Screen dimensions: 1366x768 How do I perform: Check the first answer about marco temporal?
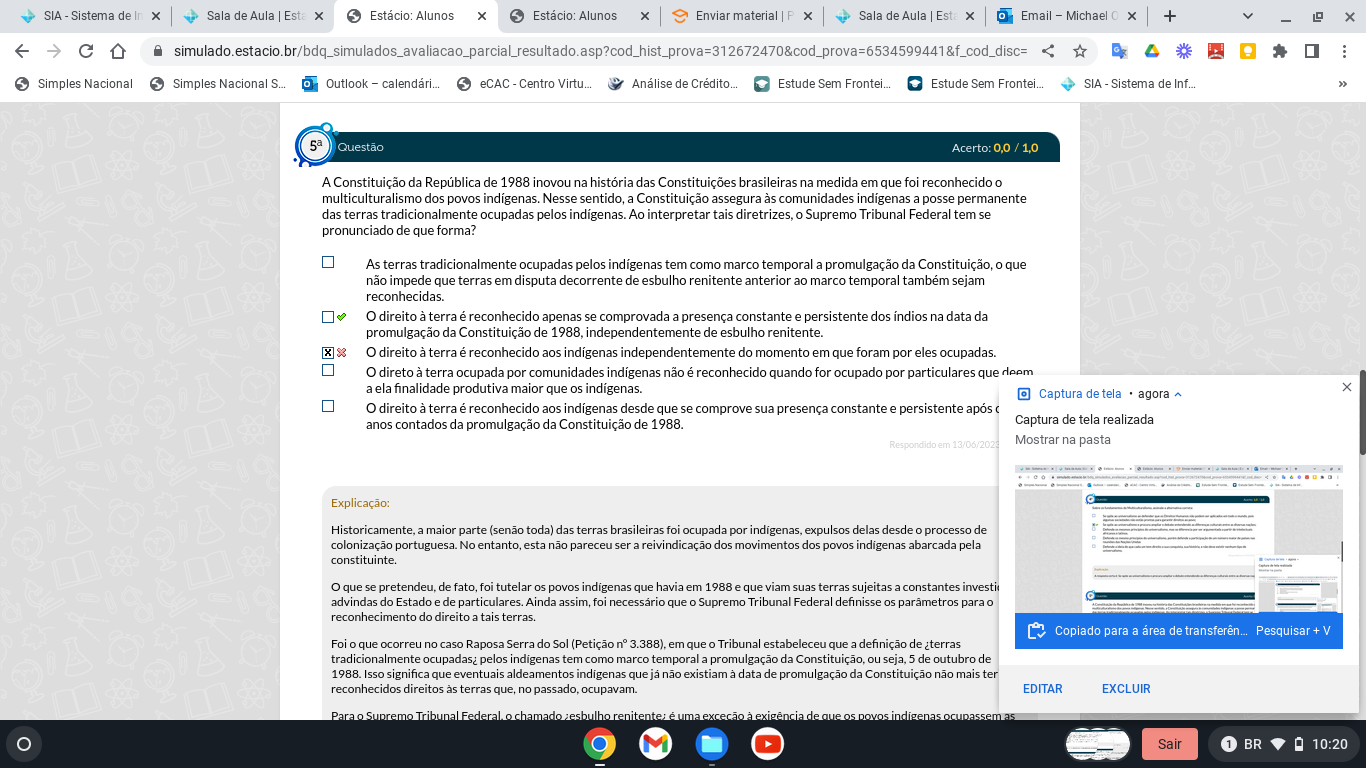[x=328, y=263]
